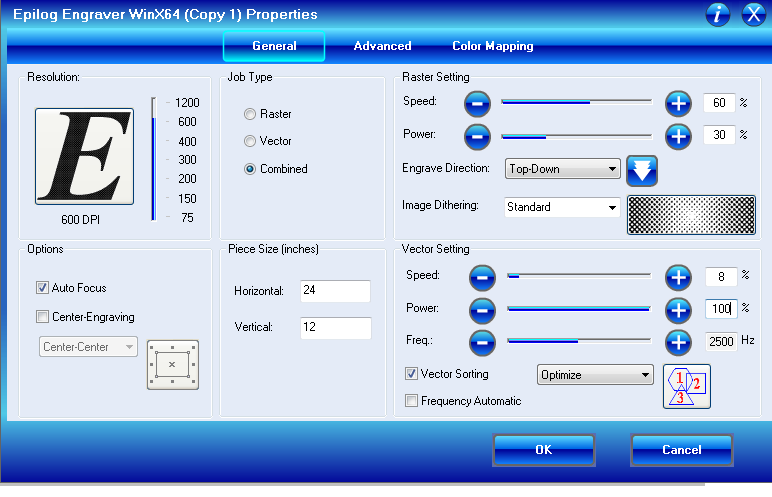Enable the Center-Engraving checkbox
This screenshot has width=772, height=497.
pos(42,317)
